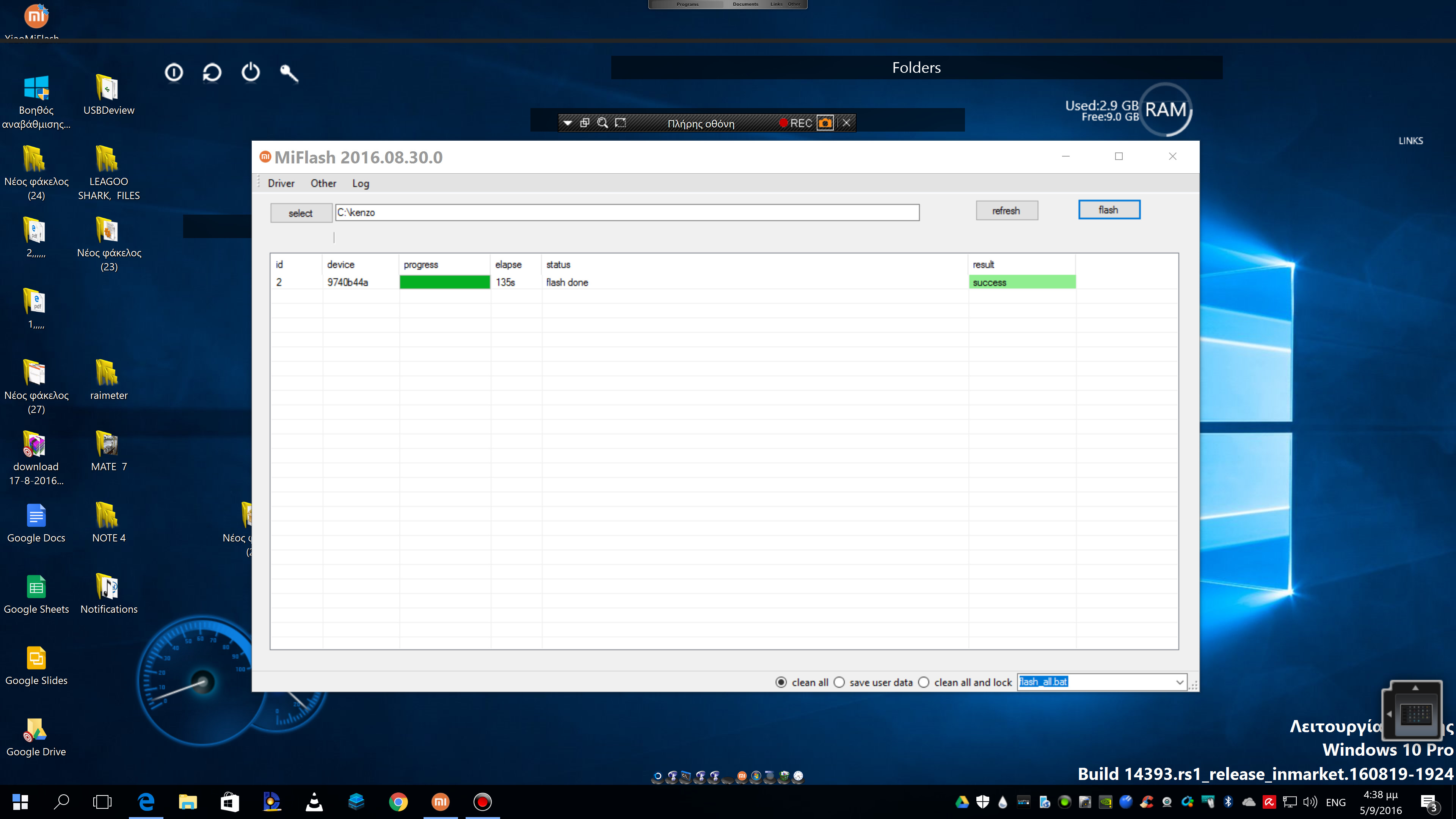
Task: Open the Driver menu
Action: 281,183
